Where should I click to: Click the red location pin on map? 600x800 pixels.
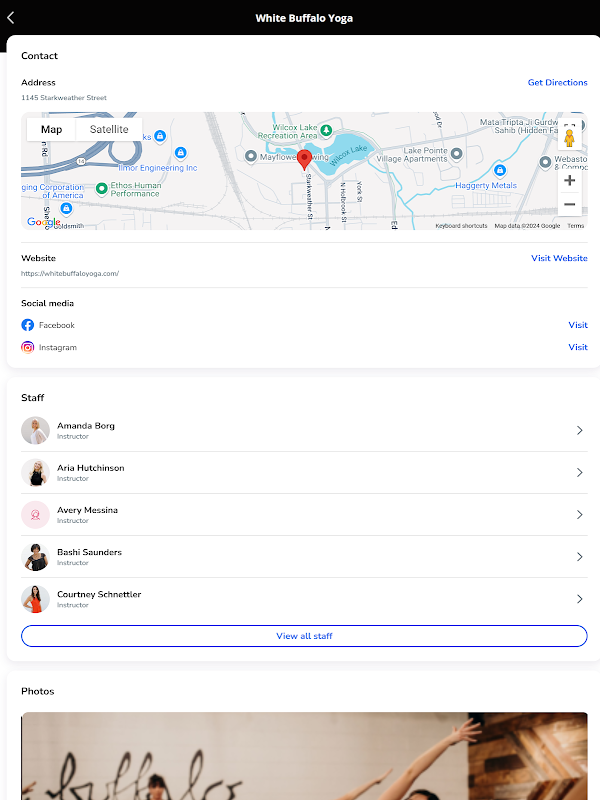point(305,160)
